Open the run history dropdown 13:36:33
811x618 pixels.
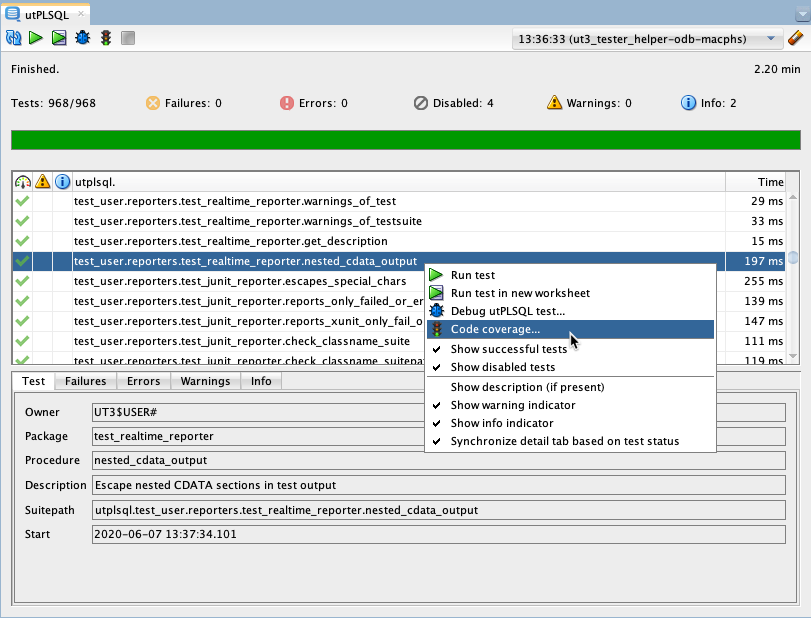(x=646, y=39)
